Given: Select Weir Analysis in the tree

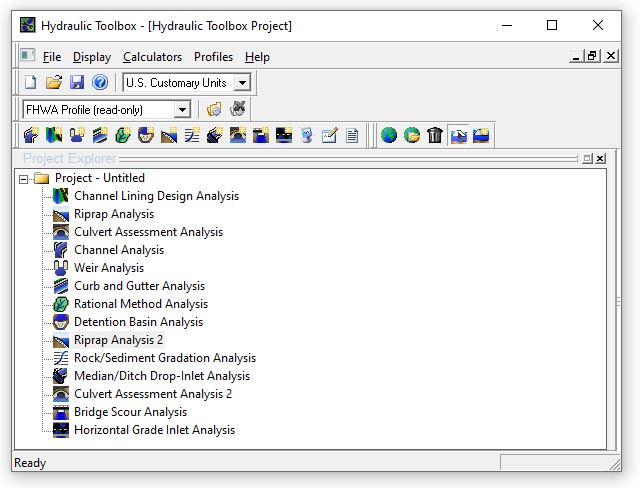Looking at the screenshot, I should click(109, 268).
